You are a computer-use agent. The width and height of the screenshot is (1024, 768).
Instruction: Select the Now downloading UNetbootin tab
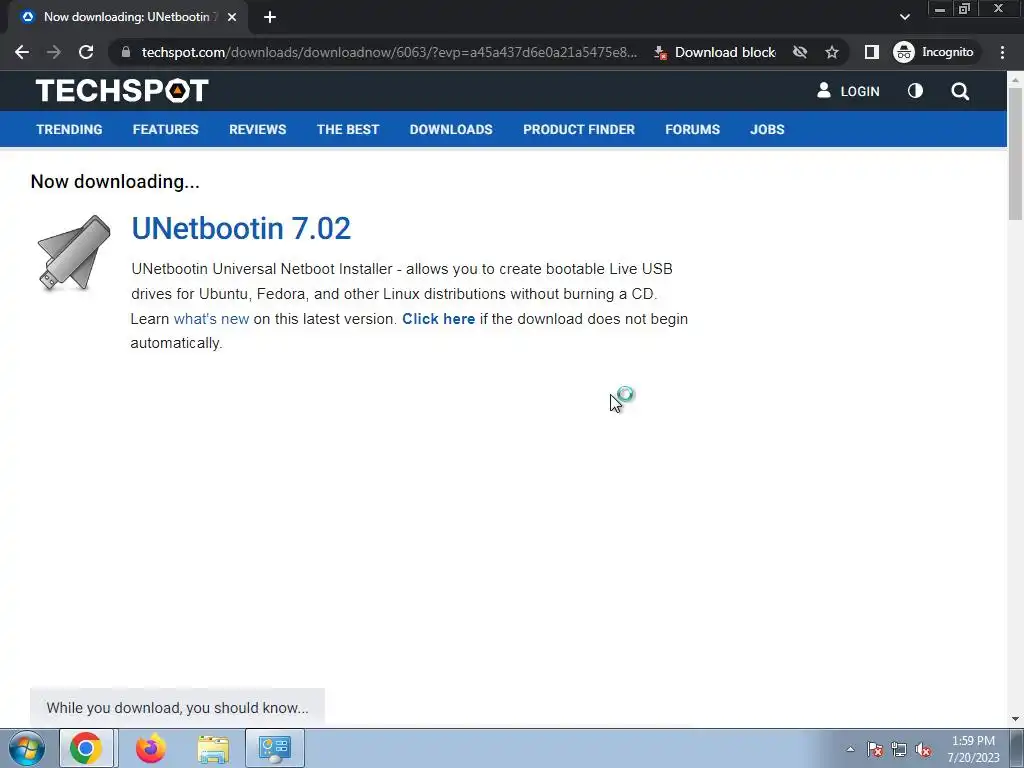(128, 17)
